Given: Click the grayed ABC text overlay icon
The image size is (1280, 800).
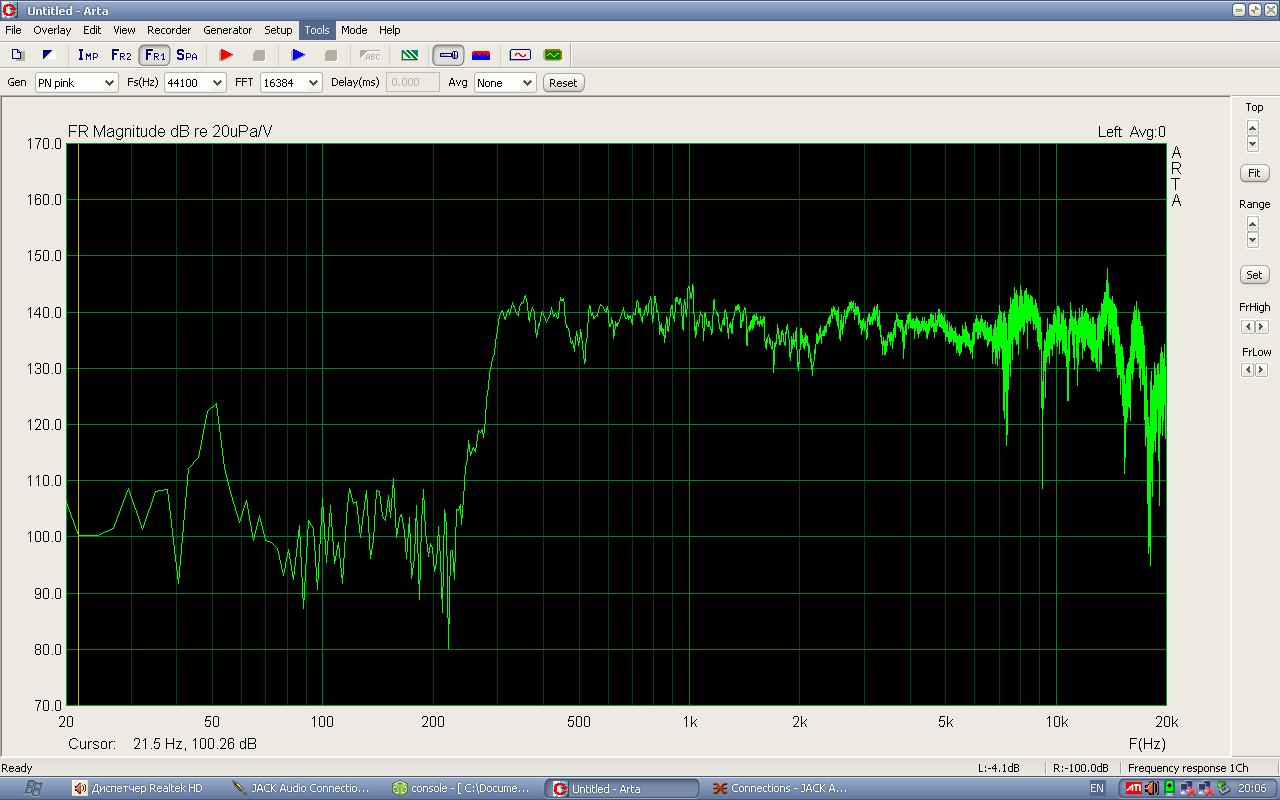Looking at the screenshot, I should click(370, 55).
